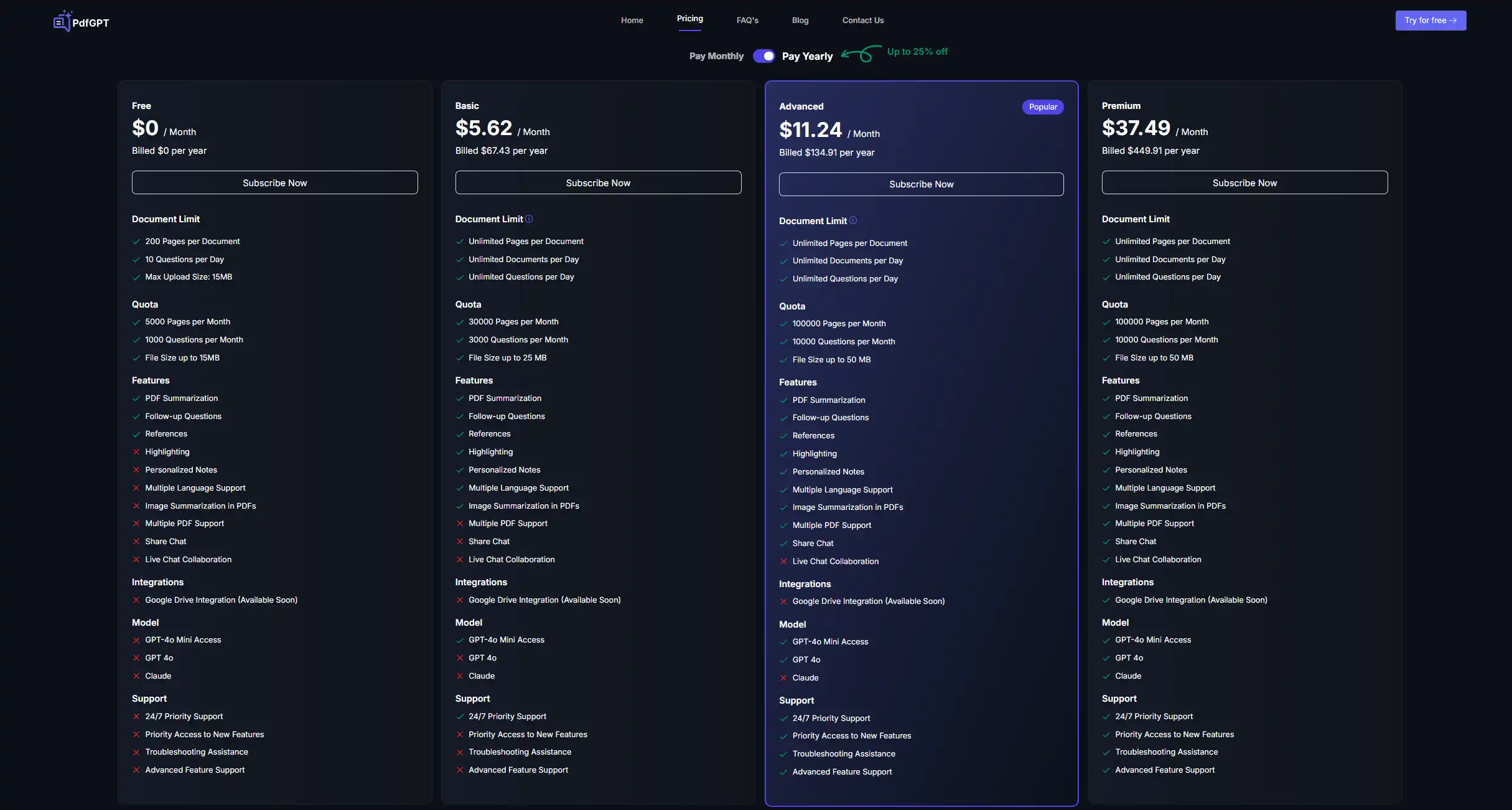Image resolution: width=1512 pixels, height=810 pixels.
Task: Click green check by Basic 24/7 Priority Support
Action: [x=460, y=717]
